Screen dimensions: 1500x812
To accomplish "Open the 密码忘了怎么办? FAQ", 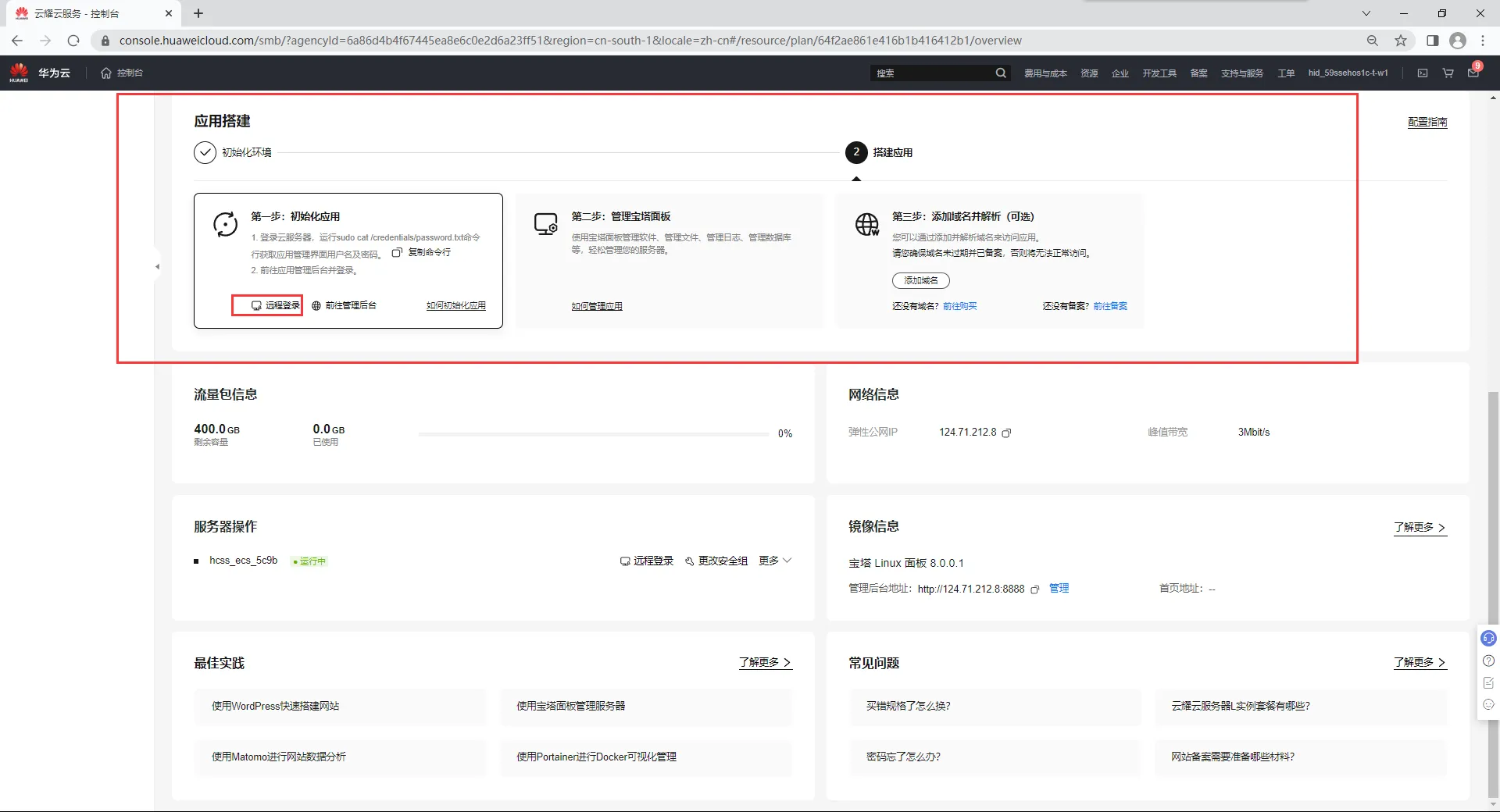I will tap(995, 757).
